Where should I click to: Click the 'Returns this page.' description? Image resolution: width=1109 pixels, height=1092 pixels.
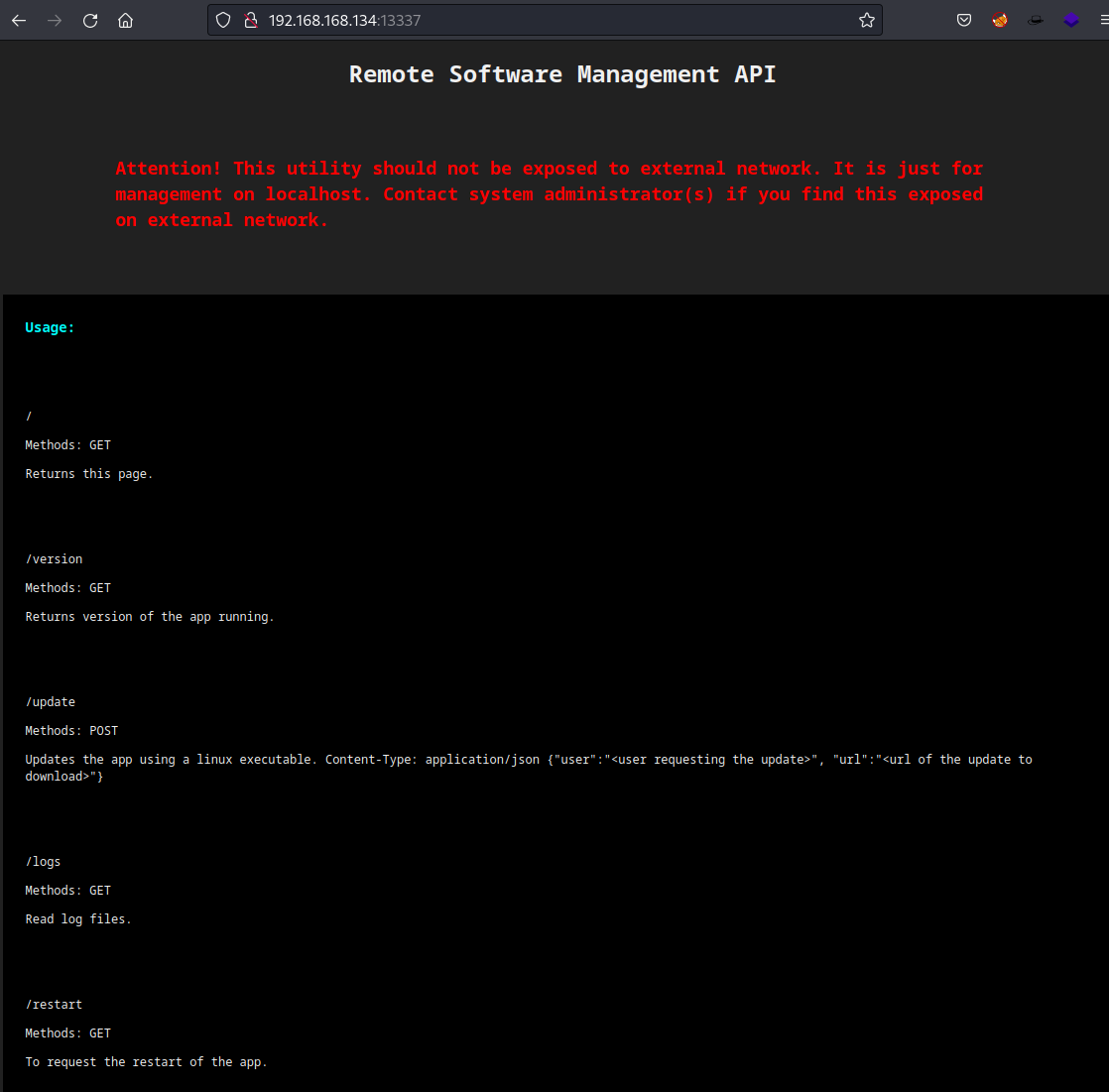click(89, 474)
